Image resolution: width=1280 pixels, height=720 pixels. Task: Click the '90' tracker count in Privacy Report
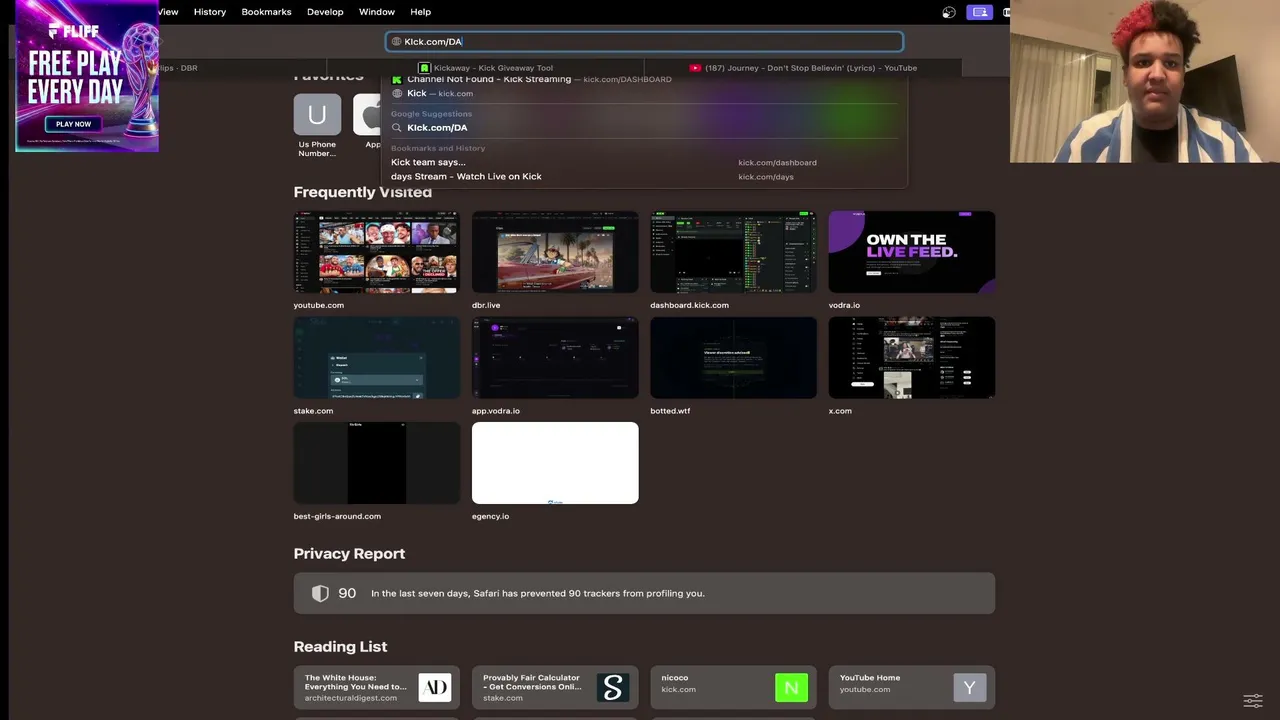347,593
